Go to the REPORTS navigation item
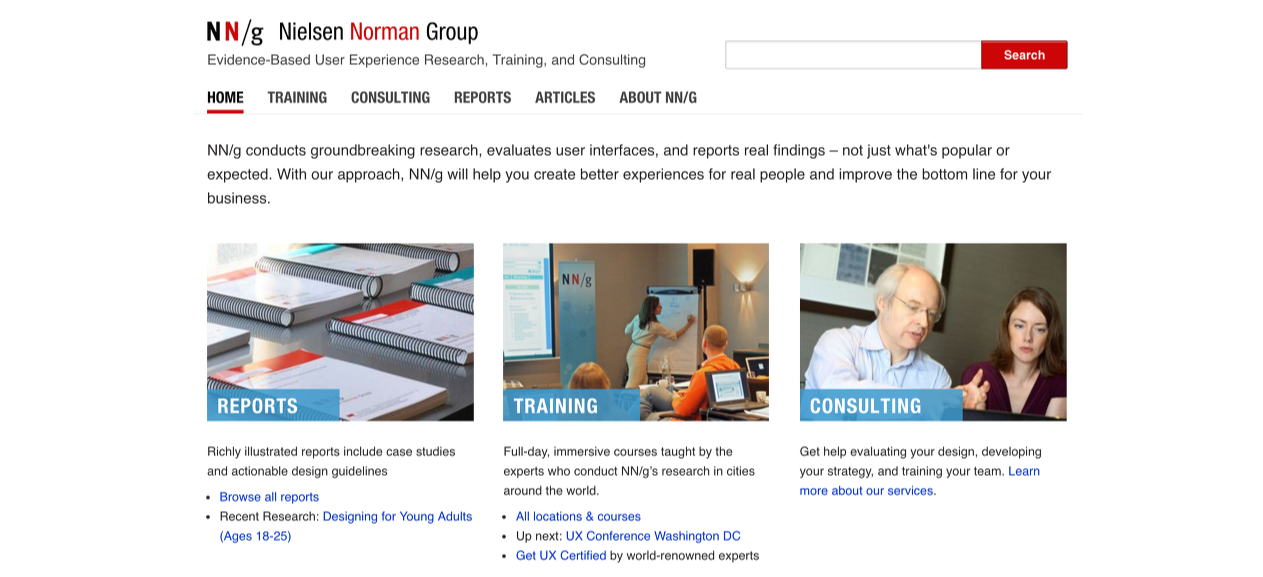1263x577 pixels. point(482,98)
